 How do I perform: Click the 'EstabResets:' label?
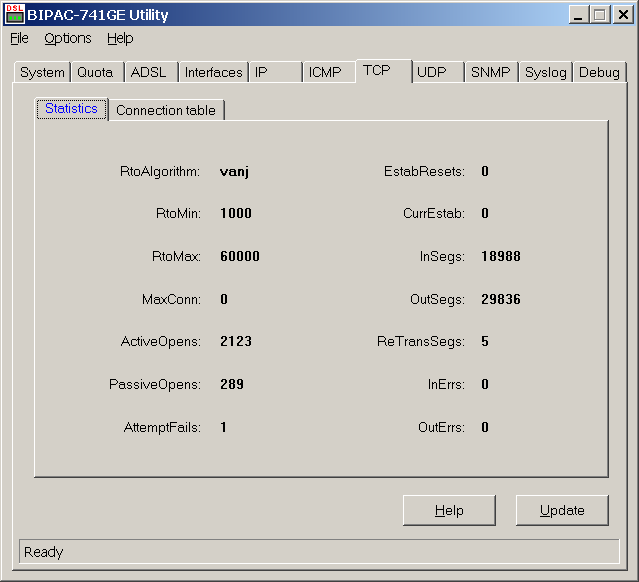(x=424, y=172)
